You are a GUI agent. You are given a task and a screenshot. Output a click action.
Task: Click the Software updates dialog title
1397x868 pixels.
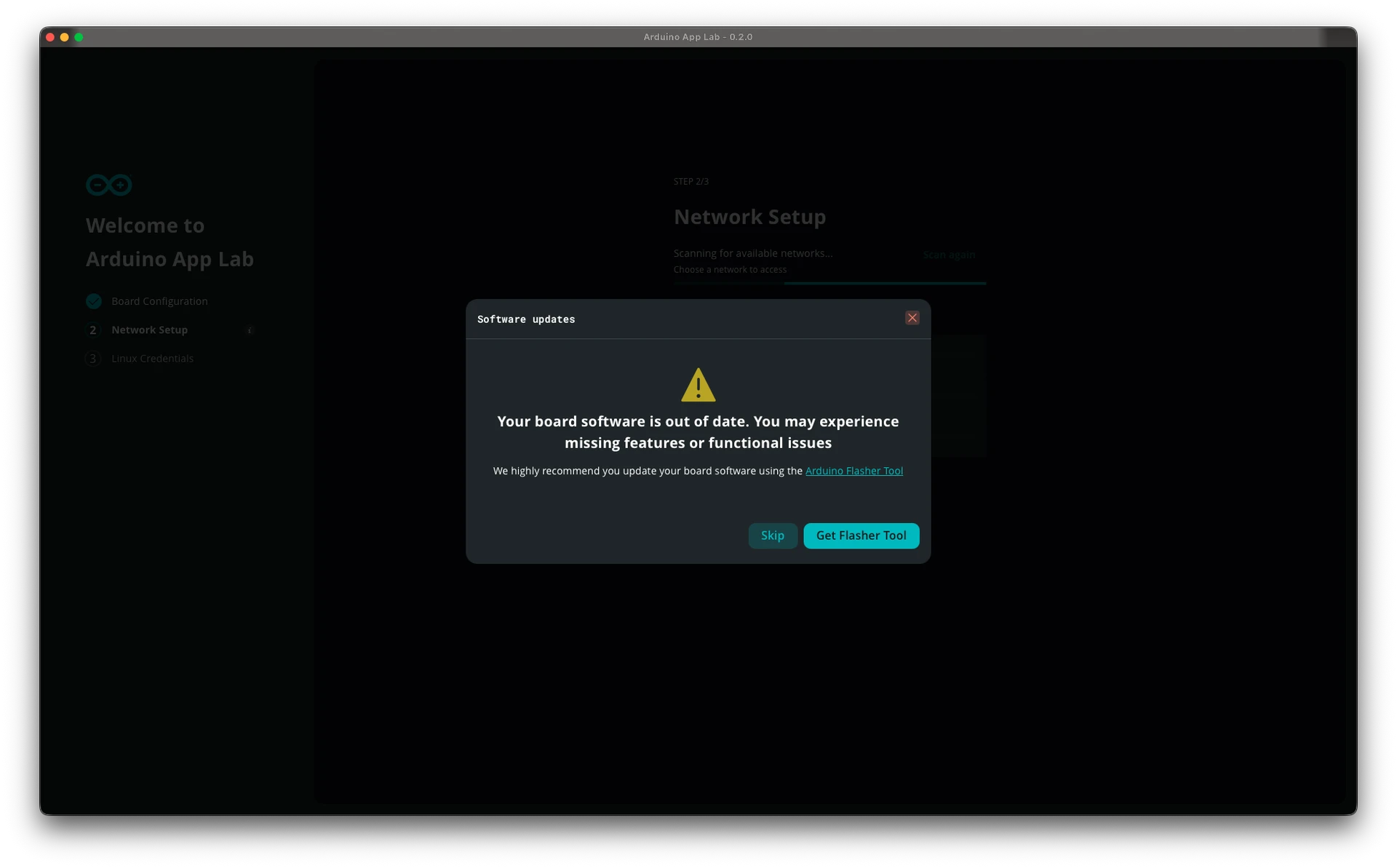pyautogui.click(x=525, y=319)
